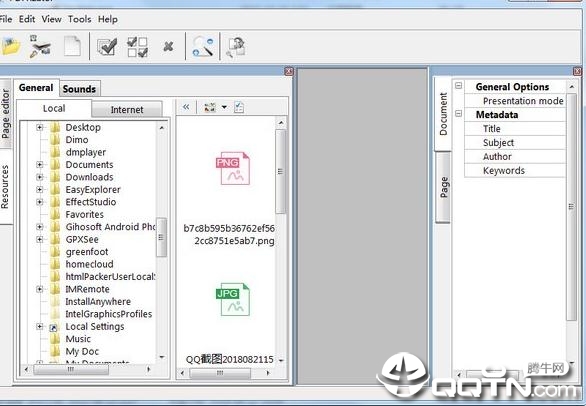Switch to the Sounds tab
The height and width of the screenshot is (406, 586).
coord(79,89)
